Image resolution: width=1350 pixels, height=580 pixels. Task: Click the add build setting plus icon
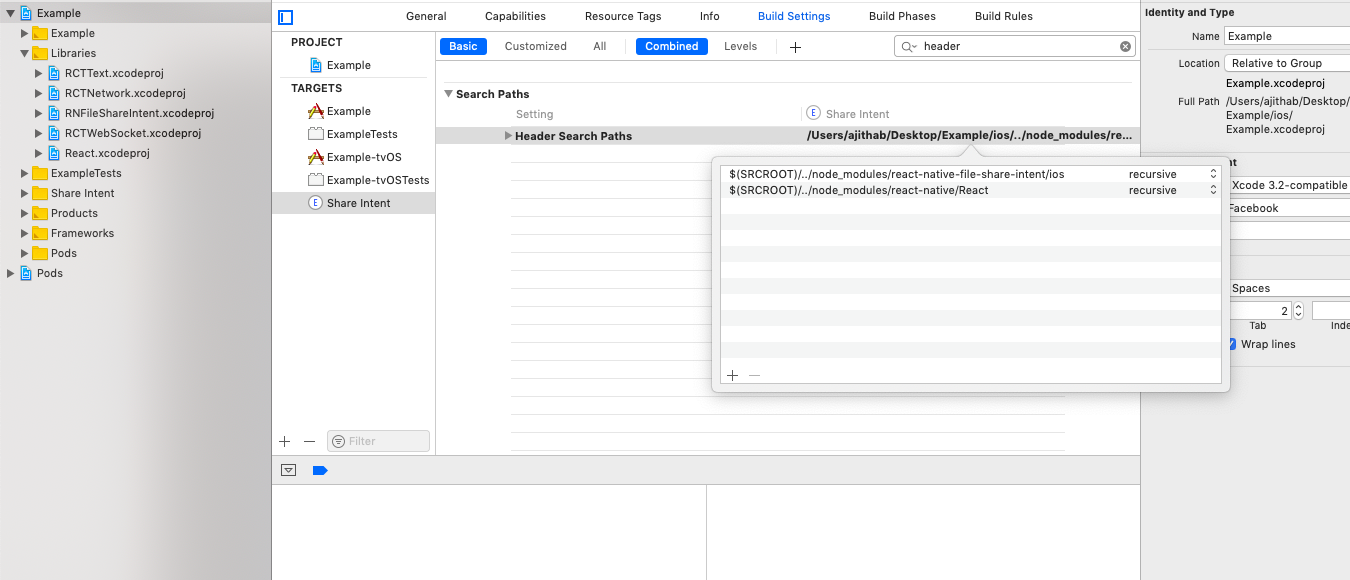coord(795,47)
